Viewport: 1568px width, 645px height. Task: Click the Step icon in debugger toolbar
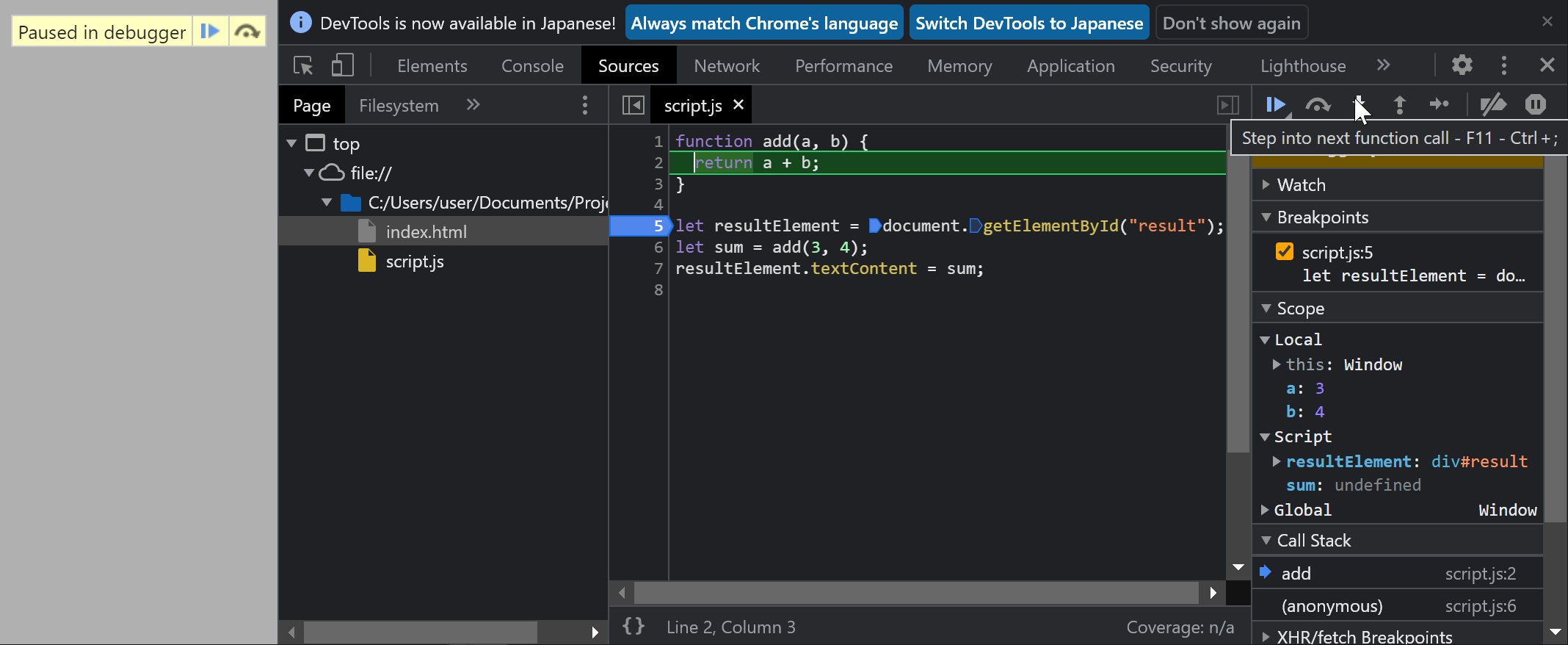tap(1439, 105)
